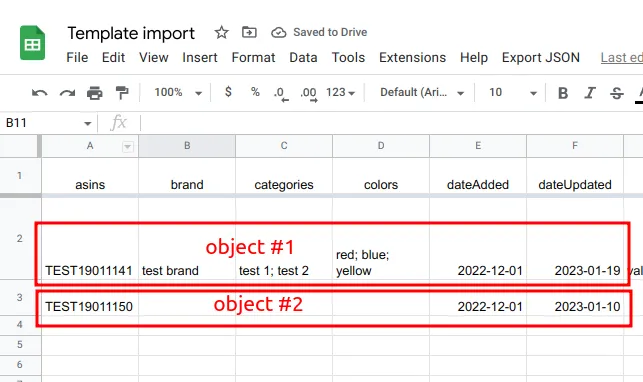Select column E header
643x382 pixels.
tap(478, 146)
